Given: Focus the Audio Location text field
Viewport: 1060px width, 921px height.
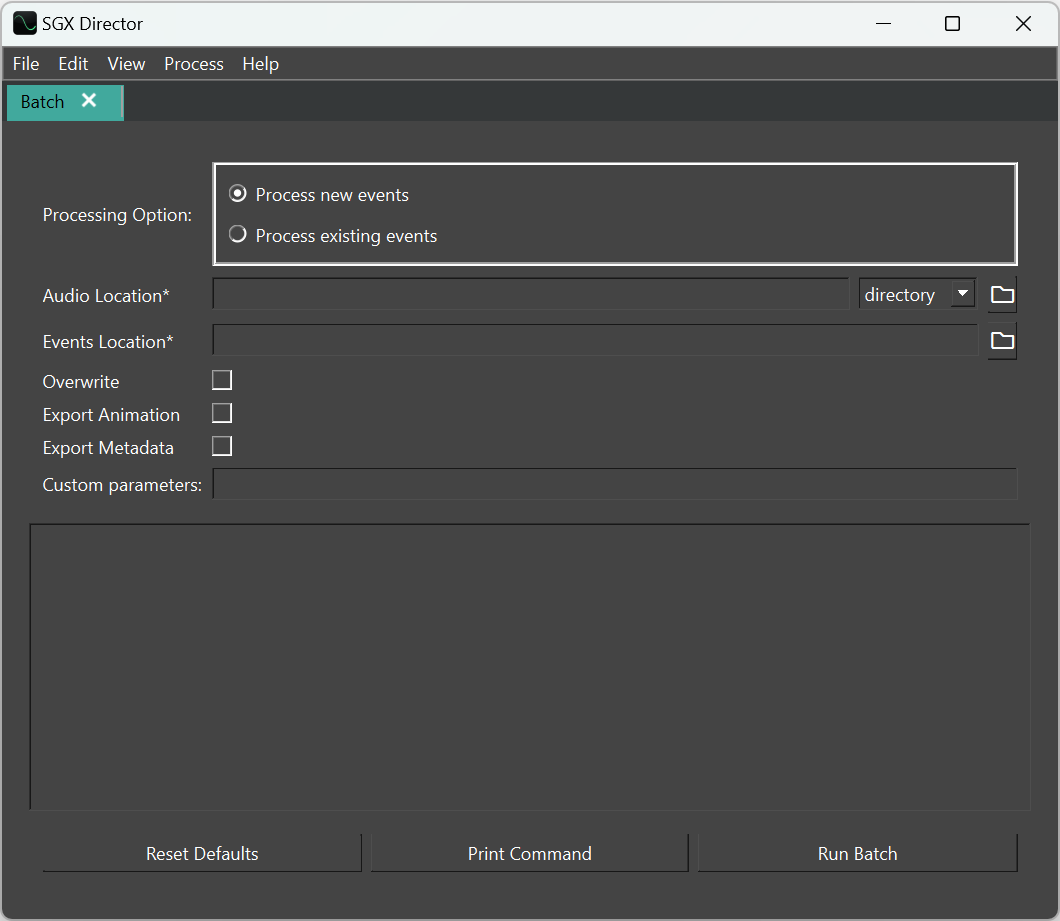Looking at the screenshot, I should 530,295.
